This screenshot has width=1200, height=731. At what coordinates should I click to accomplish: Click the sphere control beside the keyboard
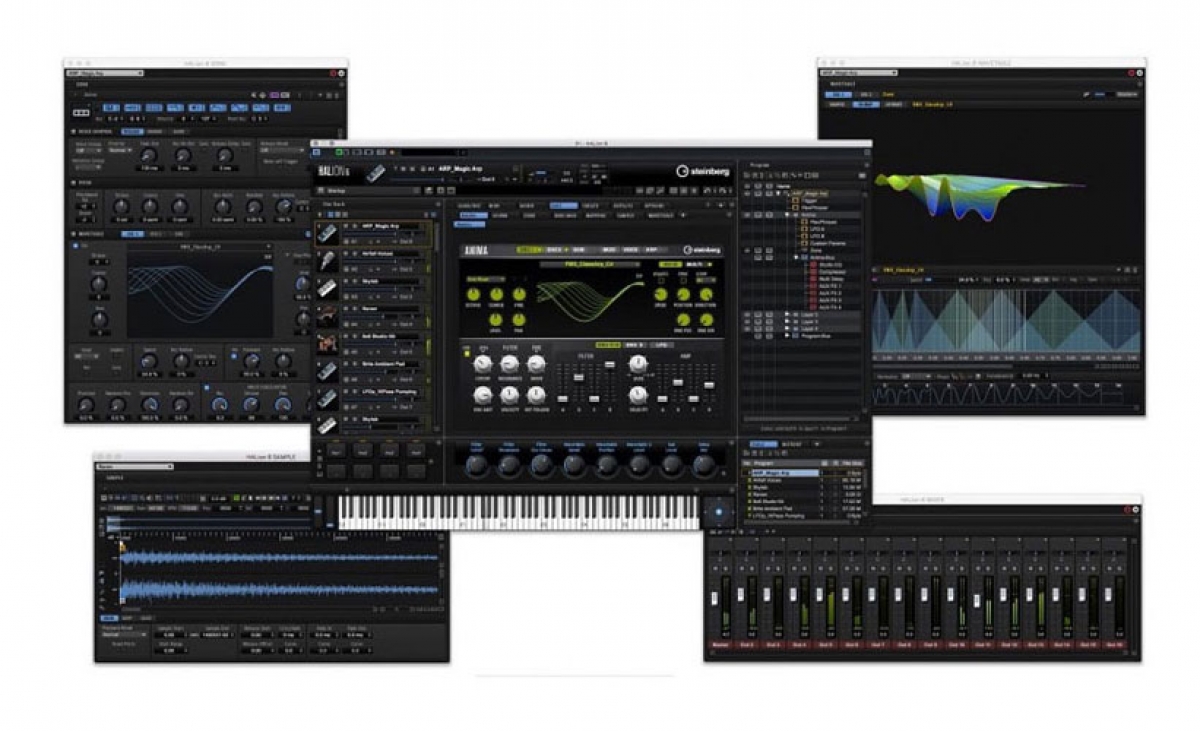click(719, 511)
